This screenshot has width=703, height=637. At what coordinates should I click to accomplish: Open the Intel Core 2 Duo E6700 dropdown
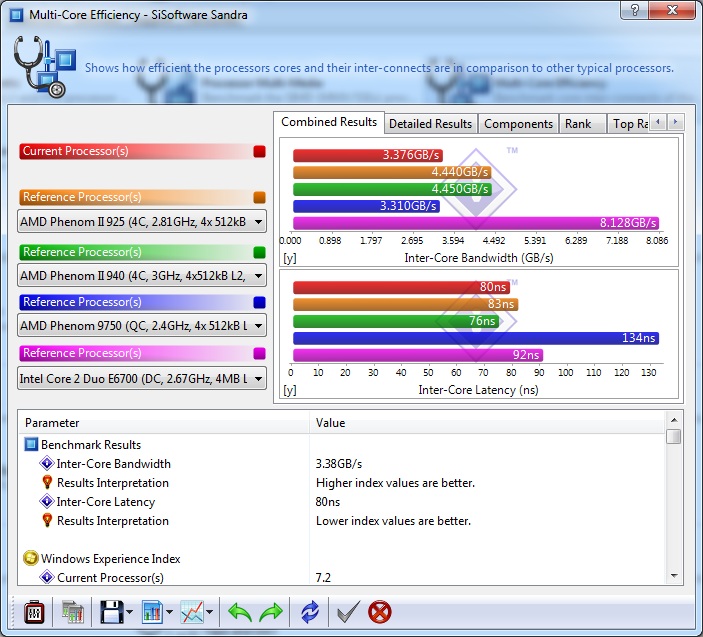pos(142,378)
